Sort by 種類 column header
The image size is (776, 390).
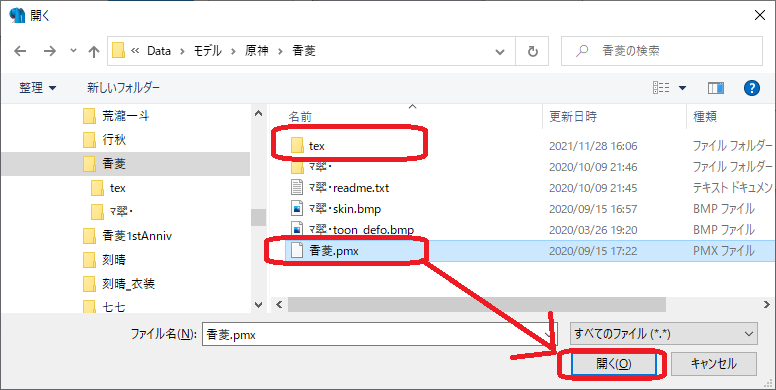(705, 117)
